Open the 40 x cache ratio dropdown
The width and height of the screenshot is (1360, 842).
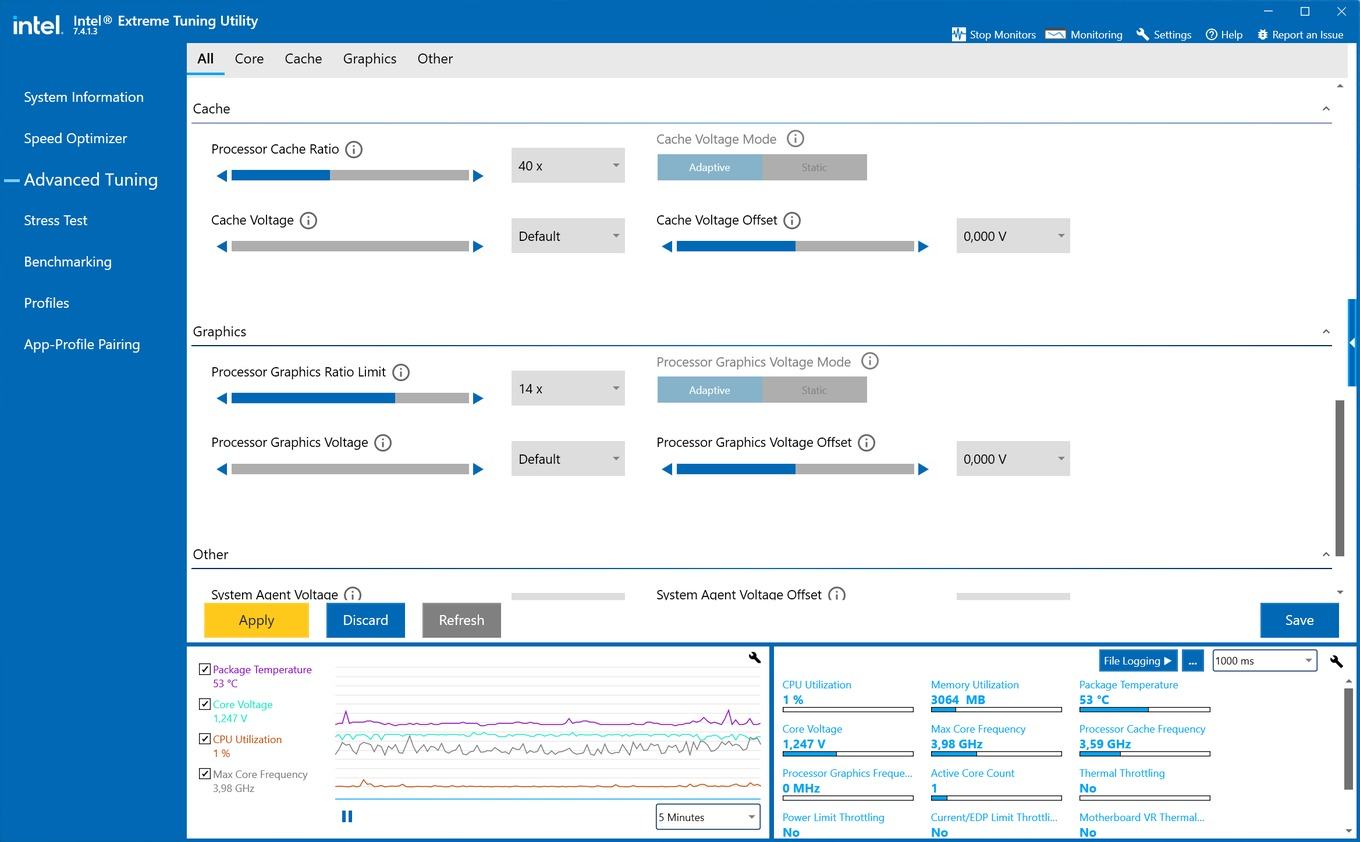(x=568, y=165)
